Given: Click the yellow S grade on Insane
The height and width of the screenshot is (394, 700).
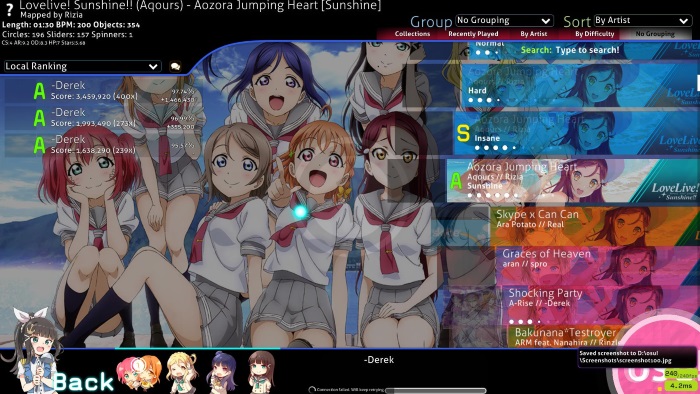Looking at the screenshot, I should pos(463,133).
